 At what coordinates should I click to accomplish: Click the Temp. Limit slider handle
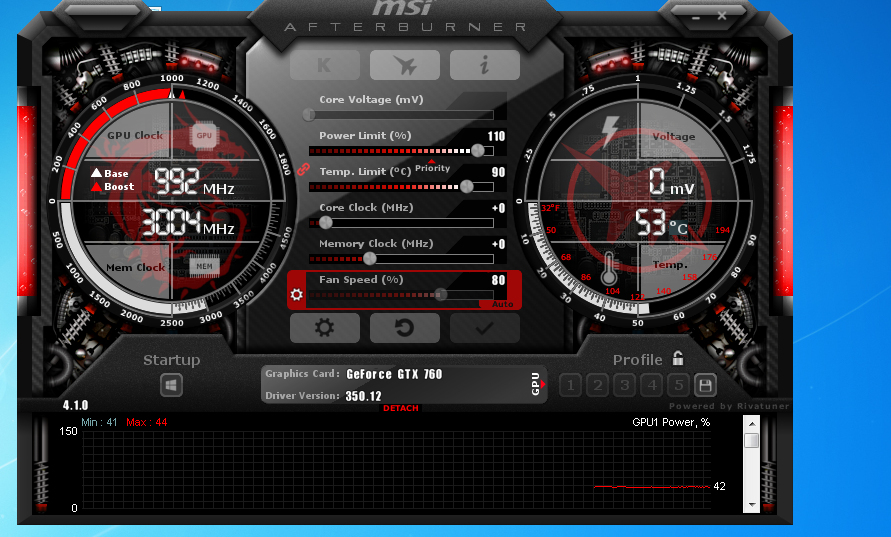tap(467, 186)
